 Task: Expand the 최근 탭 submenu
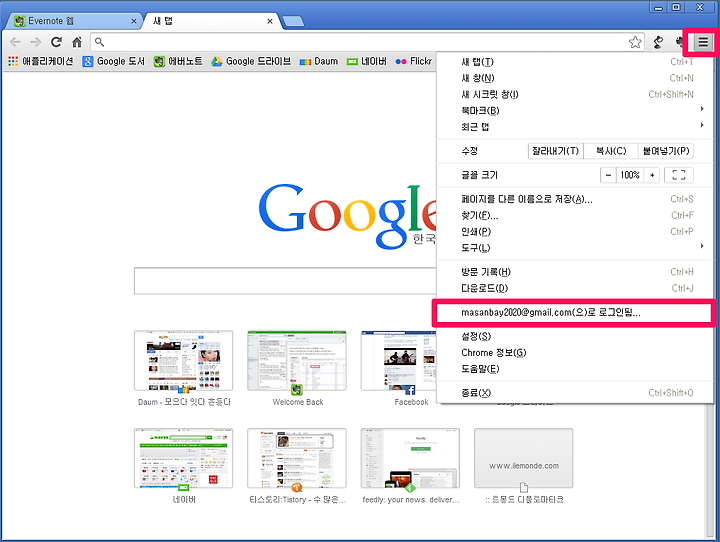(x=575, y=126)
